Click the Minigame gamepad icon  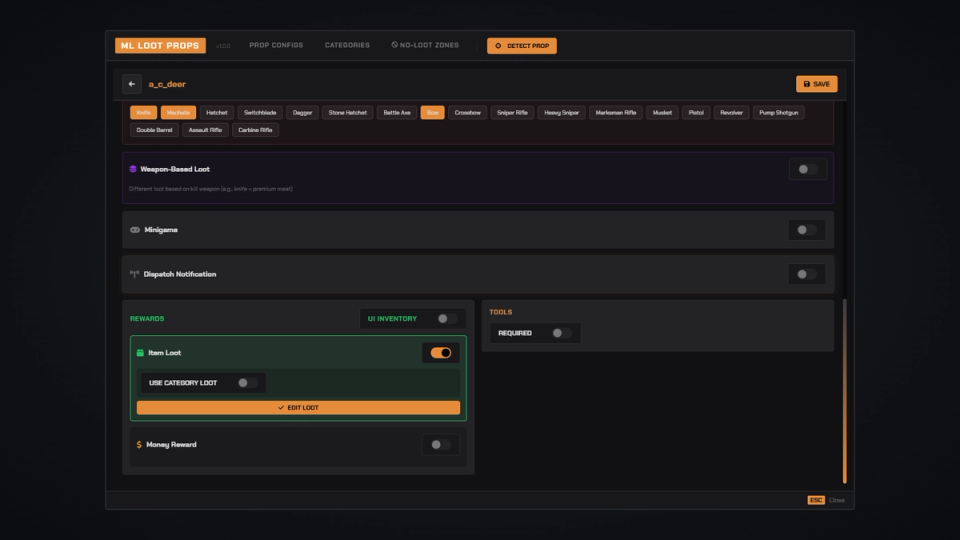point(135,230)
